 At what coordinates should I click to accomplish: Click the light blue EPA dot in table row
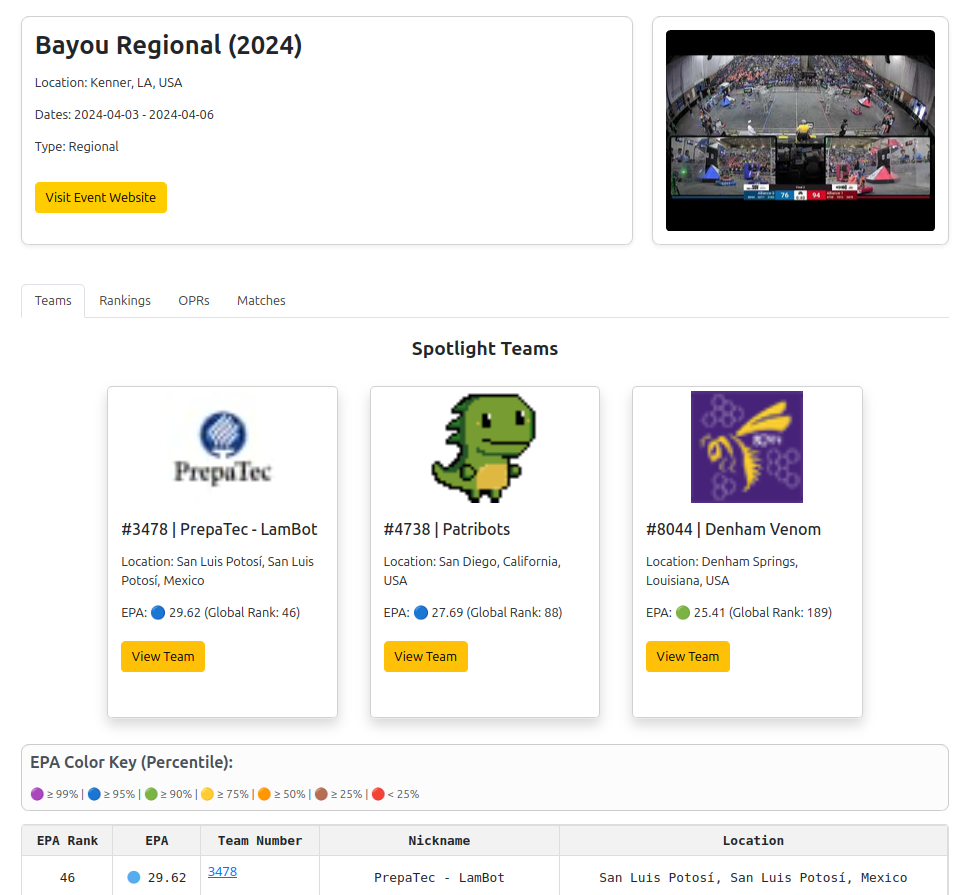[134, 878]
